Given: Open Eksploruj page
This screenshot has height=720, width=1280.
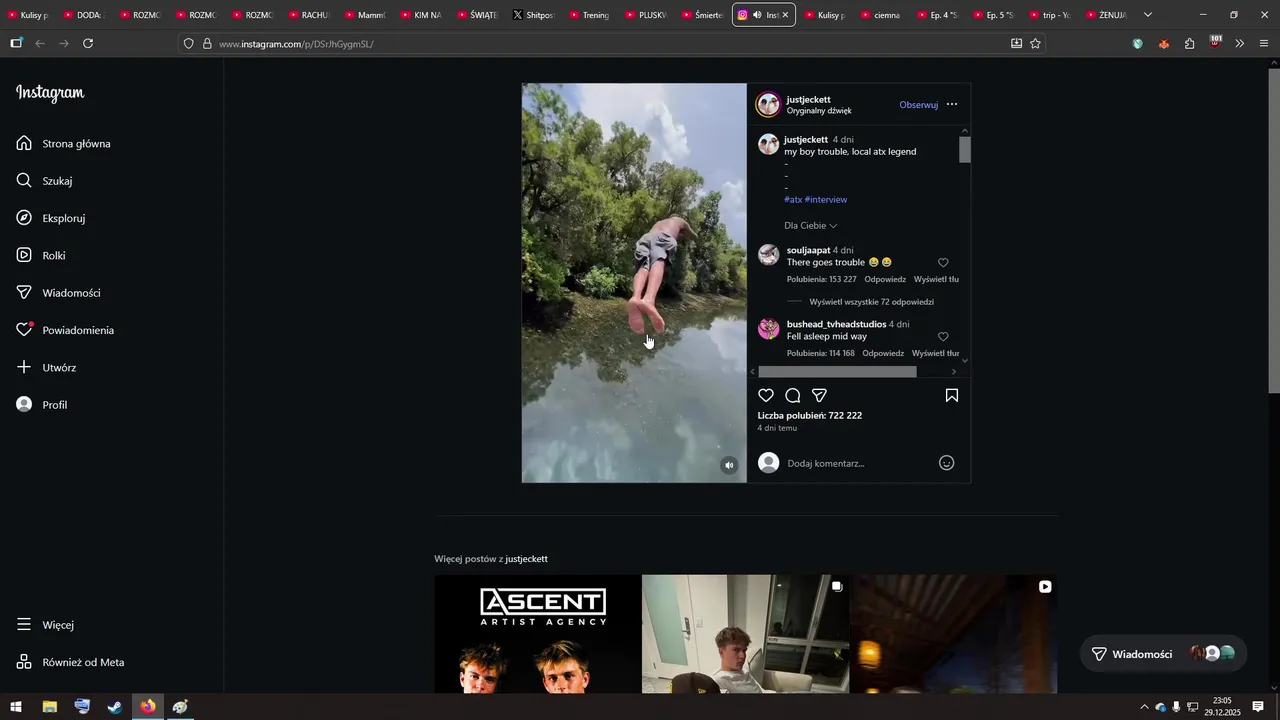Looking at the screenshot, I should click(x=51, y=218).
